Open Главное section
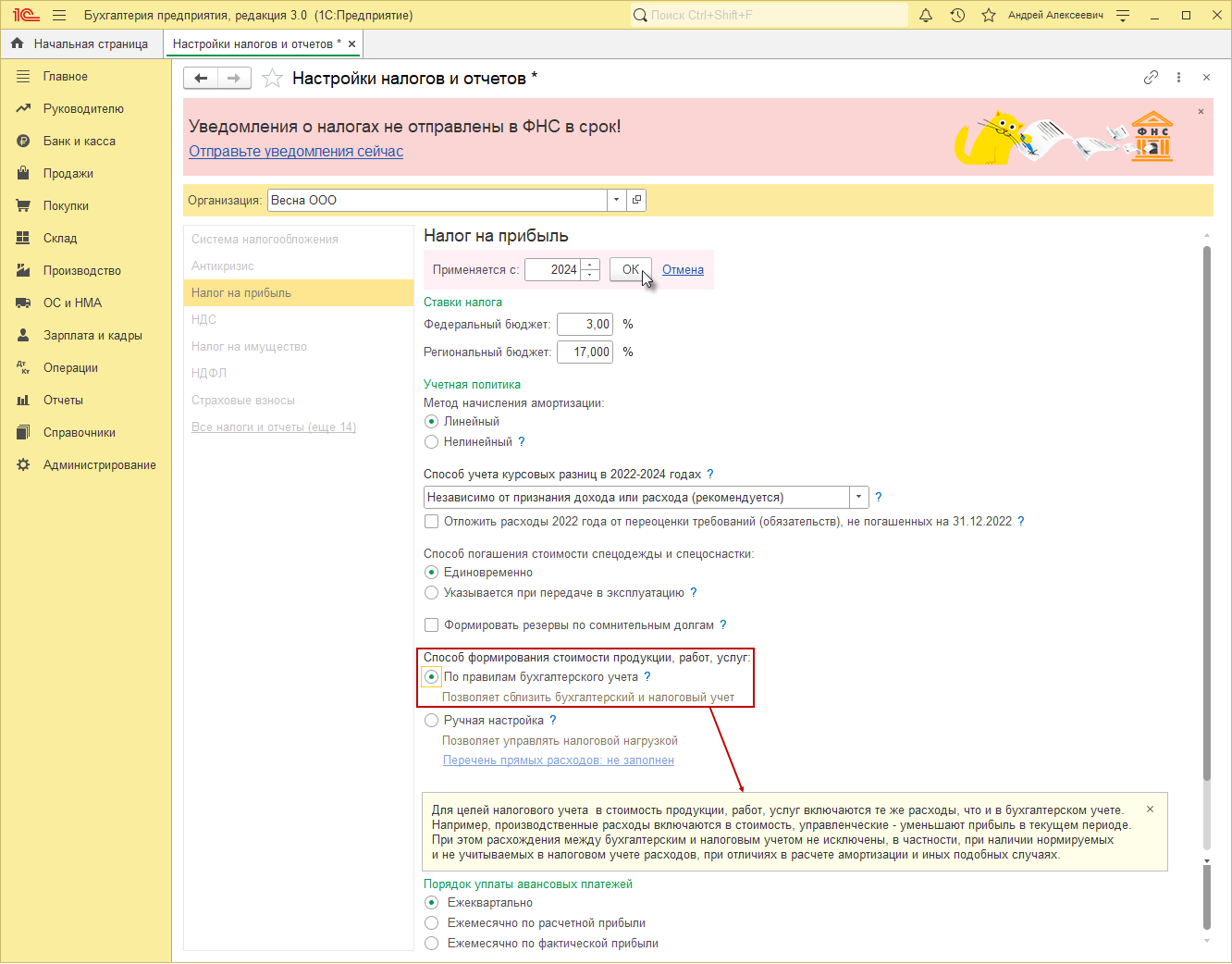 [x=66, y=76]
